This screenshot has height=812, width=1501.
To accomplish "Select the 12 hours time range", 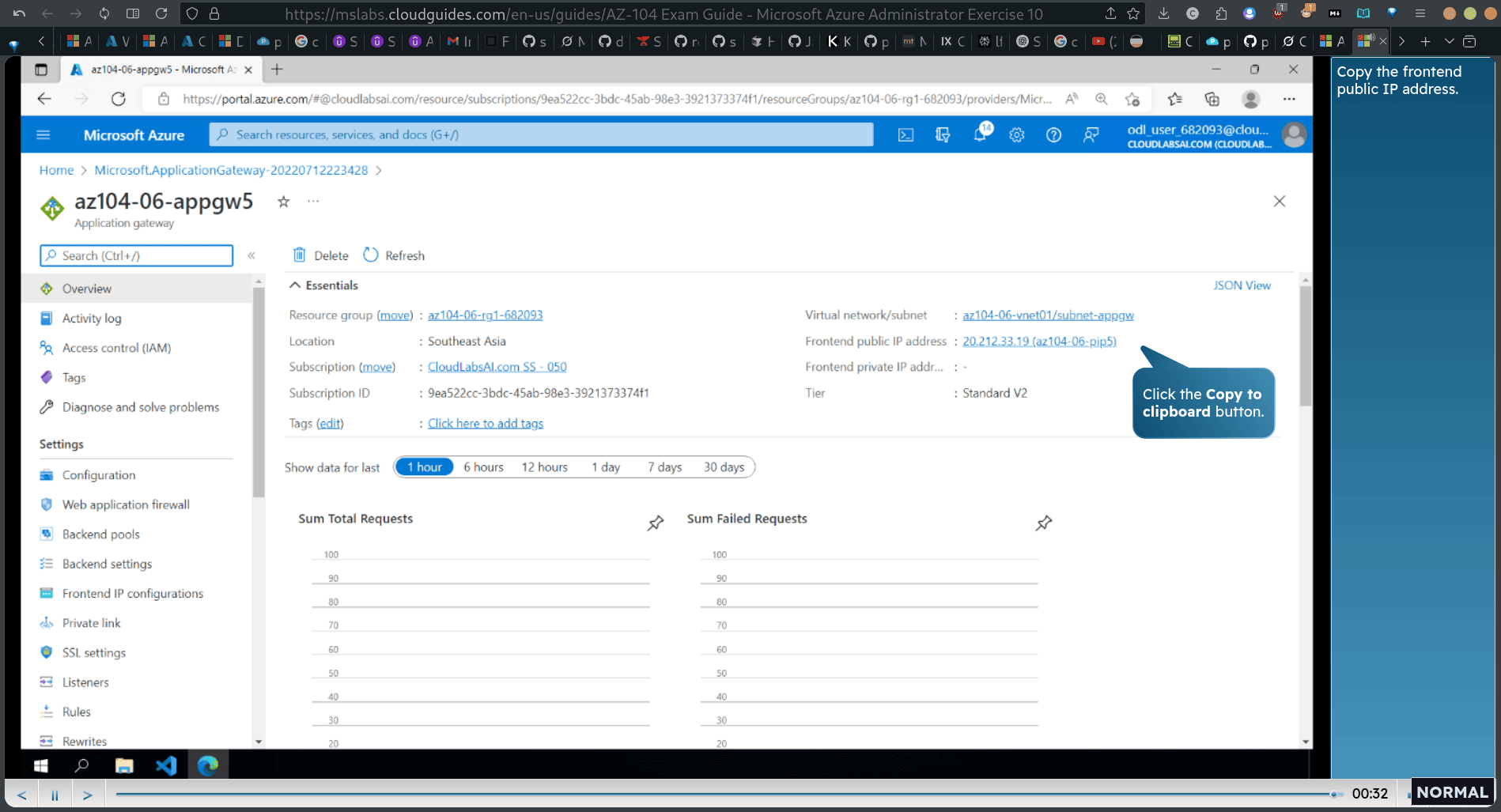I will (x=544, y=467).
